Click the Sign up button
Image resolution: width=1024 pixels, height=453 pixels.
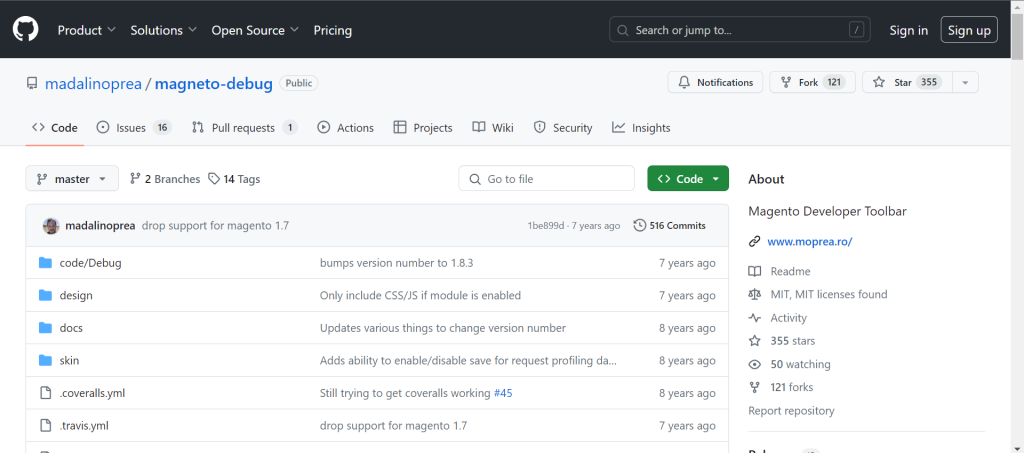pyautogui.click(x=969, y=30)
